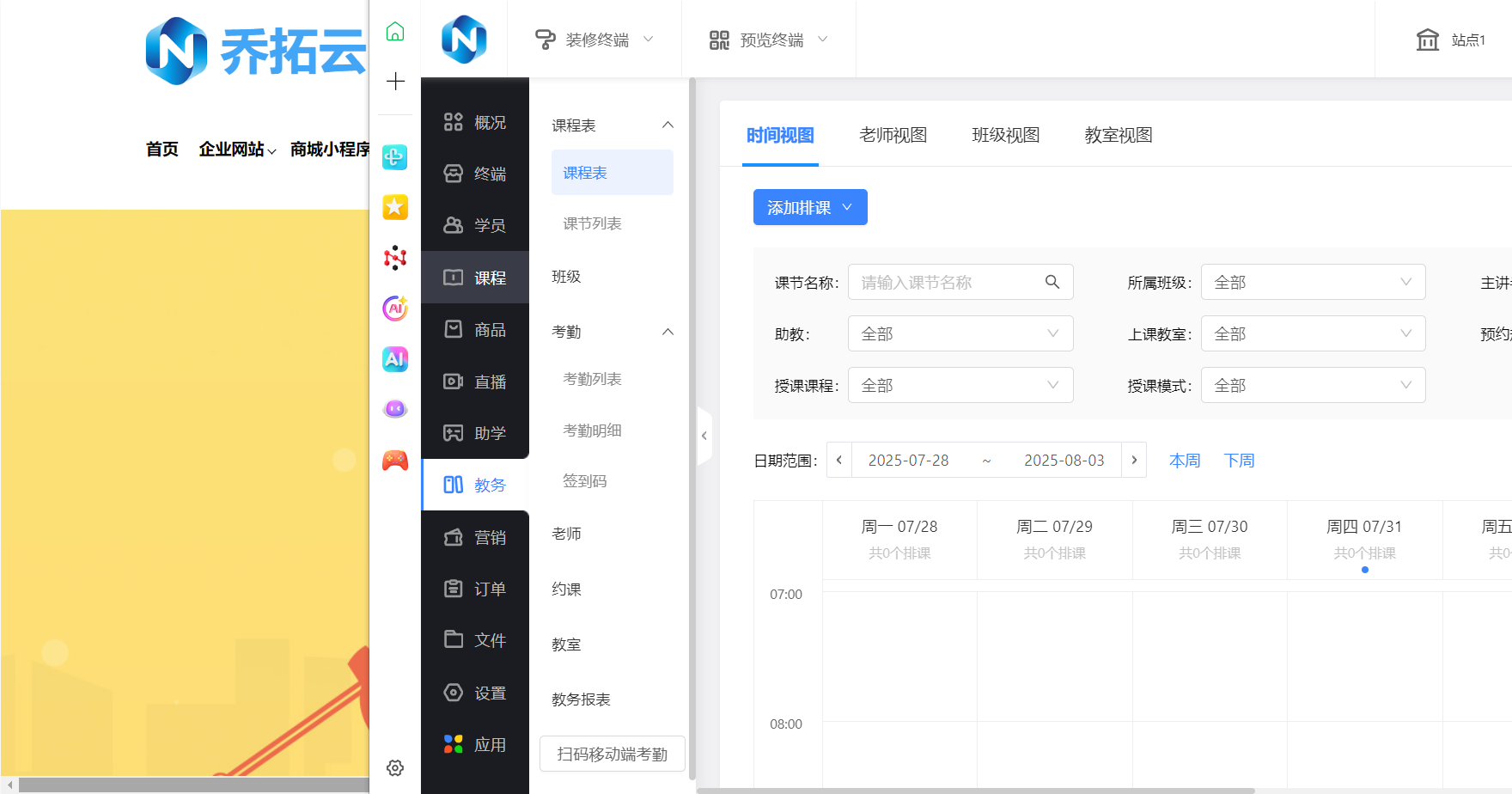This screenshot has height=794, width=1512.
Task: Collapse the 课程表 submenu group
Action: pos(668,125)
